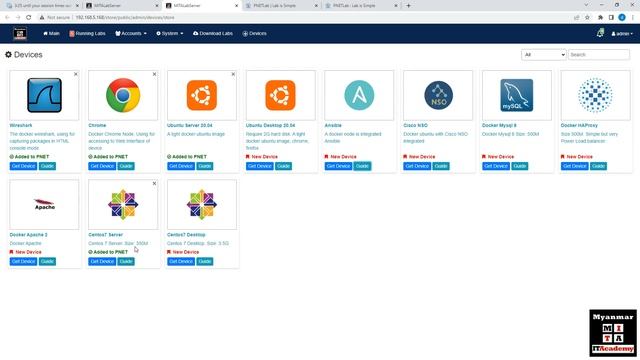Open Running Labs page
This screenshot has width=640, height=360.
pos(87,33)
